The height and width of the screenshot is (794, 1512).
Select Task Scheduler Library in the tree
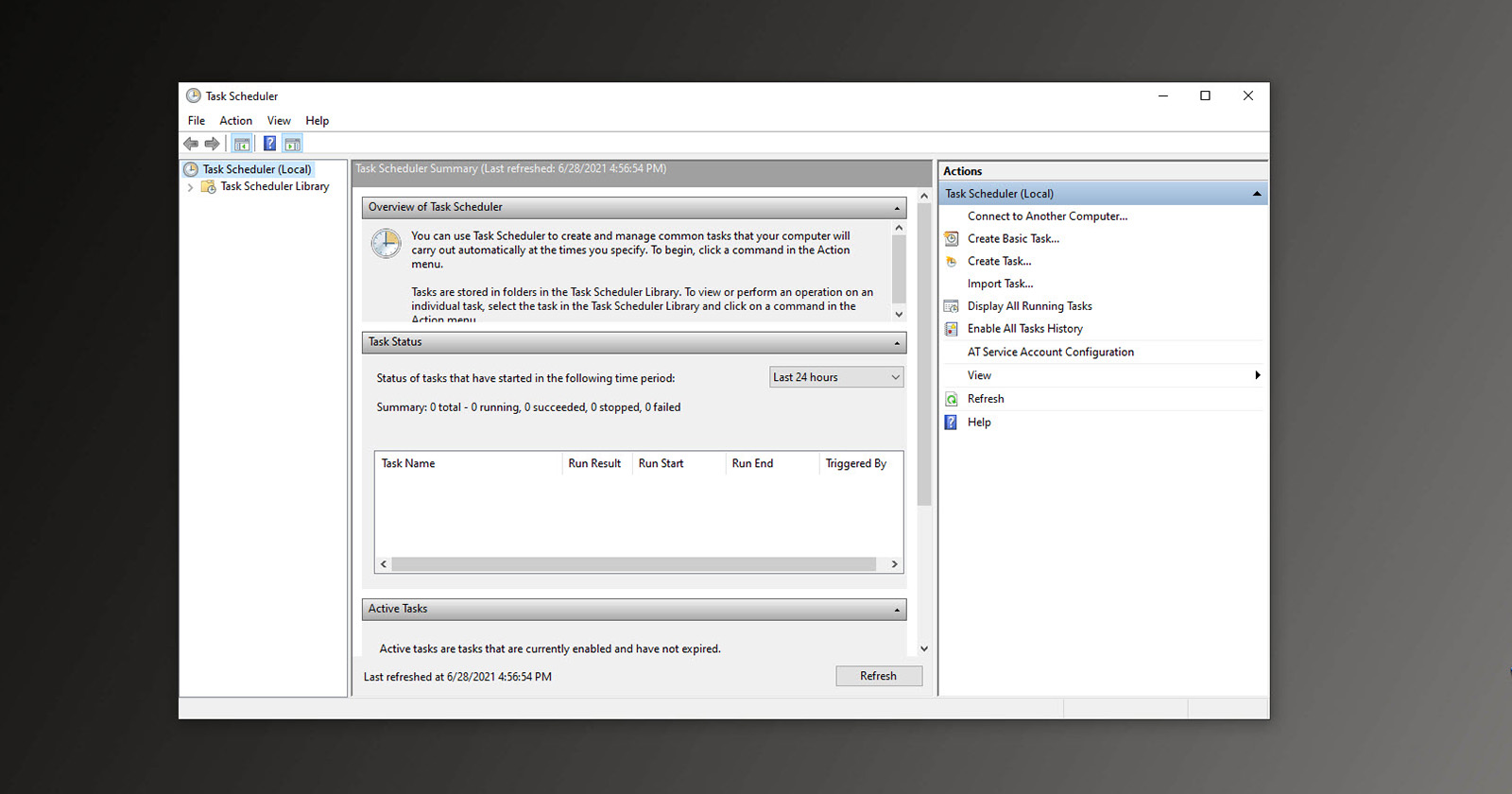[275, 187]
